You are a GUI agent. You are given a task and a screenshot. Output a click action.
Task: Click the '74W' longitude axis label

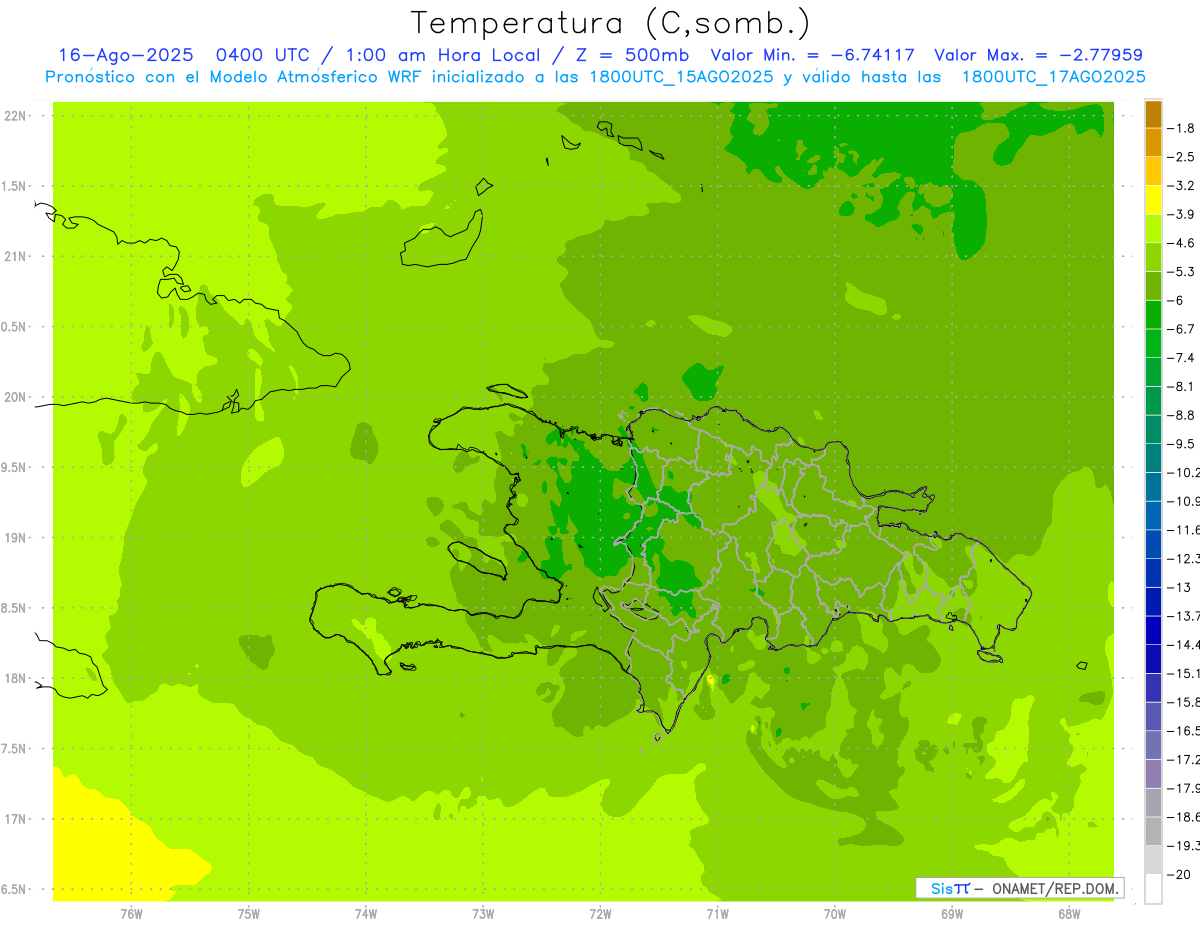click(x=366, y=913)
